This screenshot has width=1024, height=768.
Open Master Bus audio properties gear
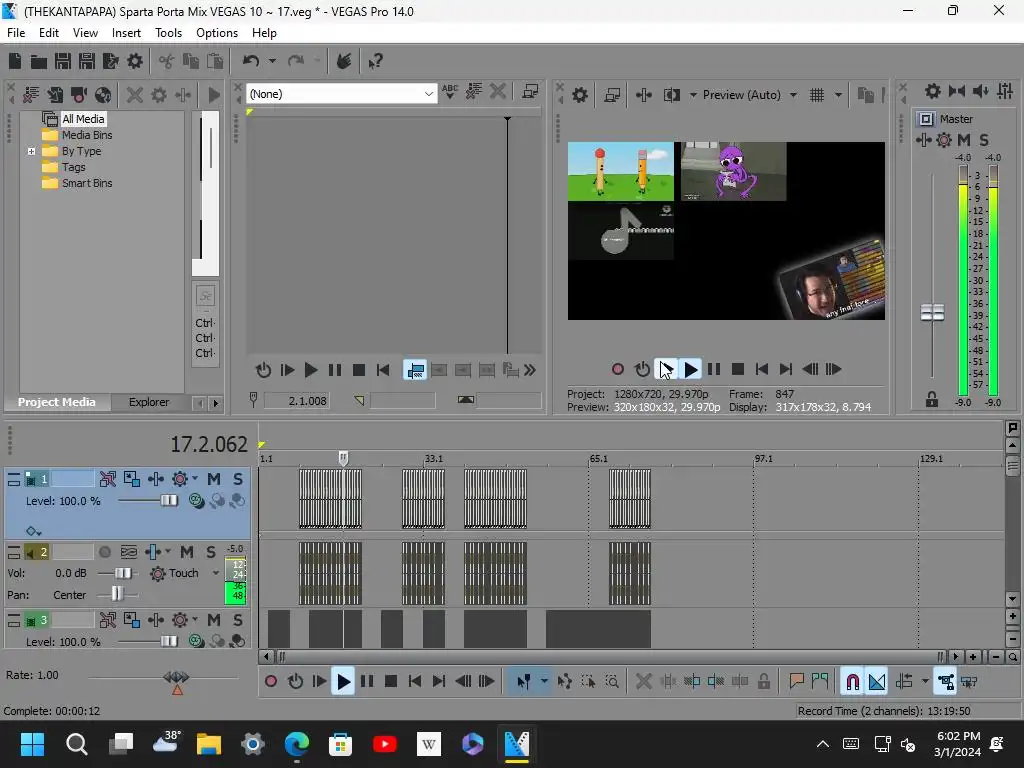933,91
